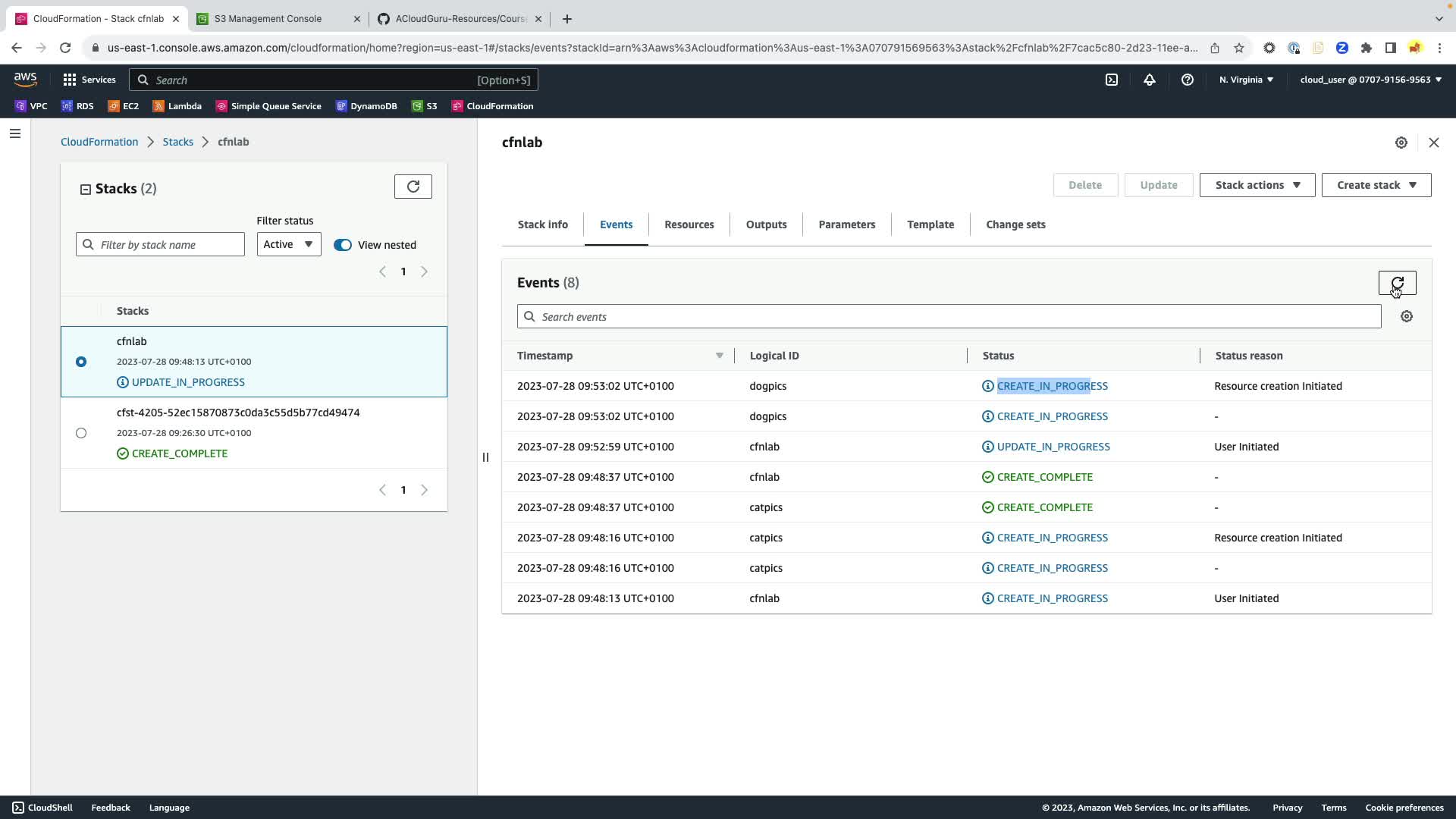The width and height of the screenshot is (1456, 819).
Task: Open CloudShell icon in top navbar
Action: (1112, 80)
